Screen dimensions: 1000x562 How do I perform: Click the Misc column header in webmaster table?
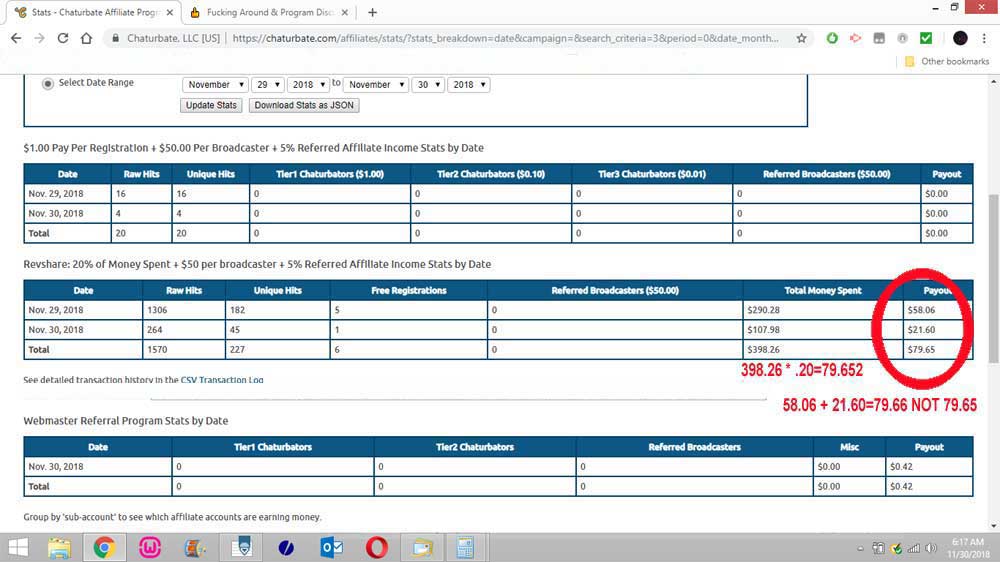[849, 447]
